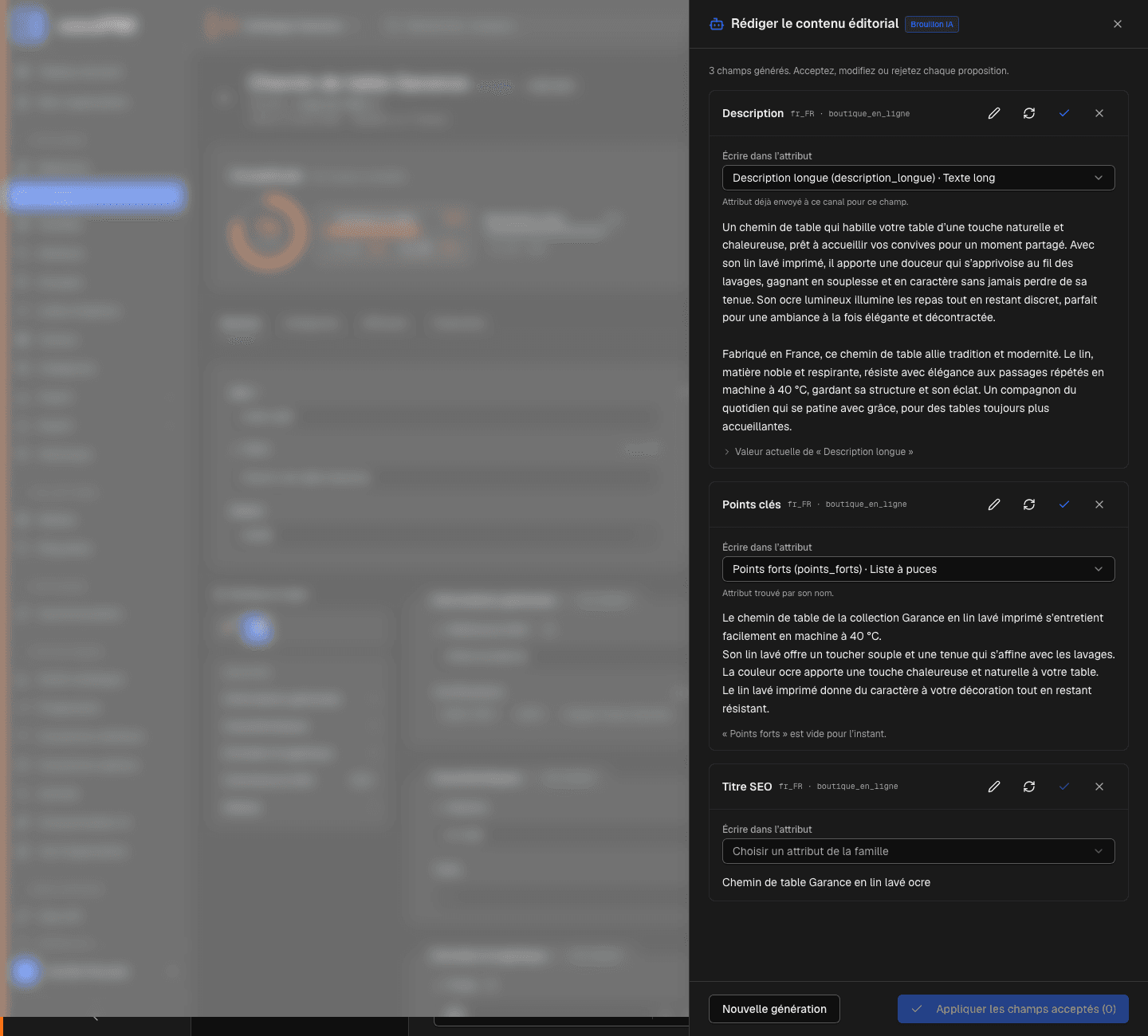Click the robot icon beside panel title

(717, 24)
